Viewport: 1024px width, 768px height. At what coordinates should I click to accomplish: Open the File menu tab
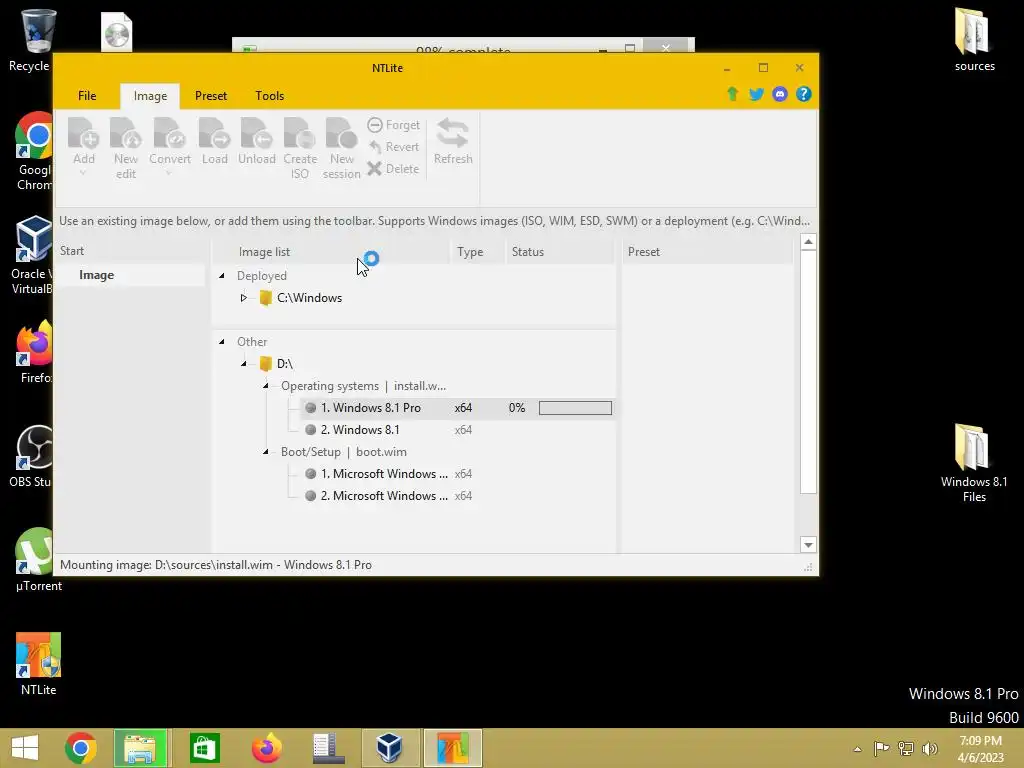[x=87, y=96]
